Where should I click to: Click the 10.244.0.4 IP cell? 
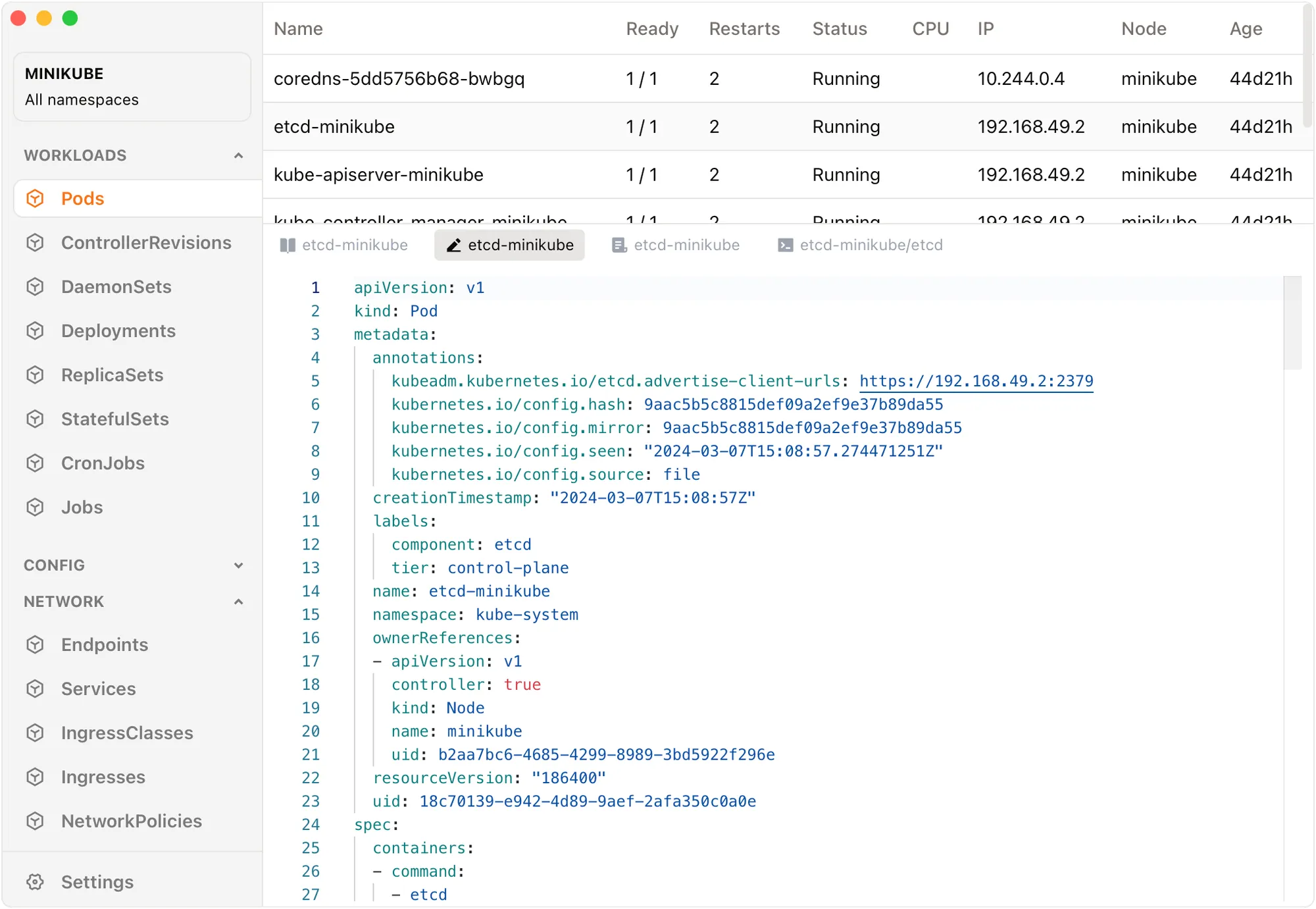(1021, 78)
